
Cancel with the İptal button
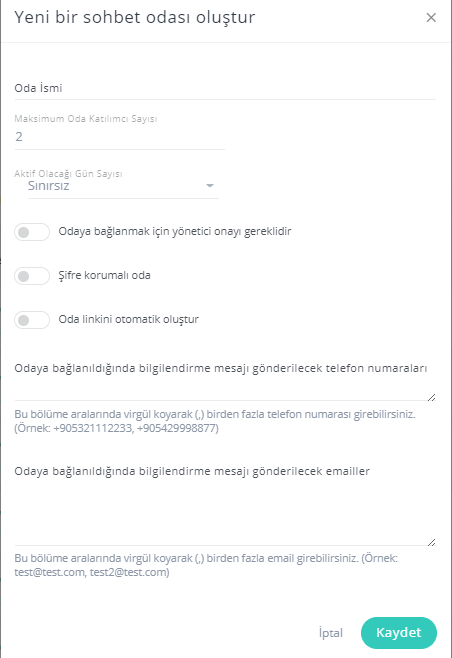click(x=331, y=632)
